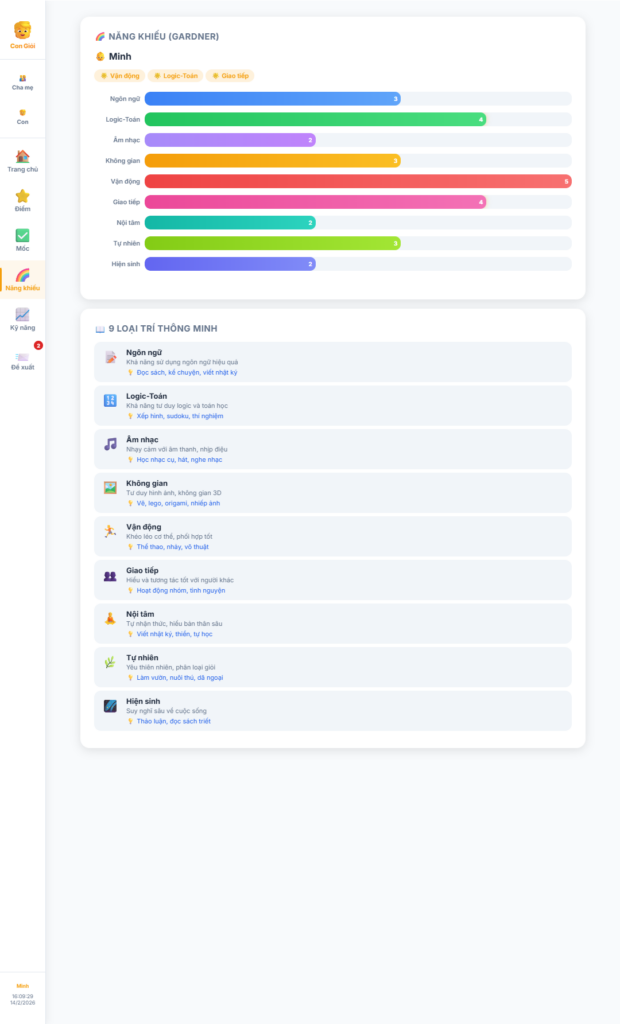
Task: Open the Hiện sinh suggestion link
Action: (173, 721)
